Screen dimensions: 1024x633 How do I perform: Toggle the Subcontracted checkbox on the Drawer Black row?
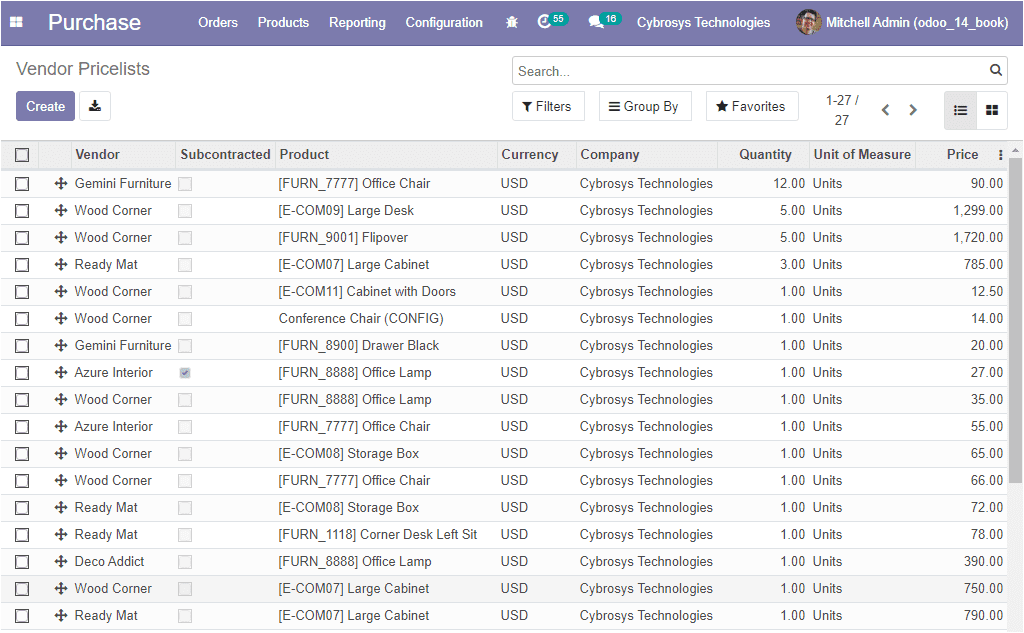coord(185,346)
